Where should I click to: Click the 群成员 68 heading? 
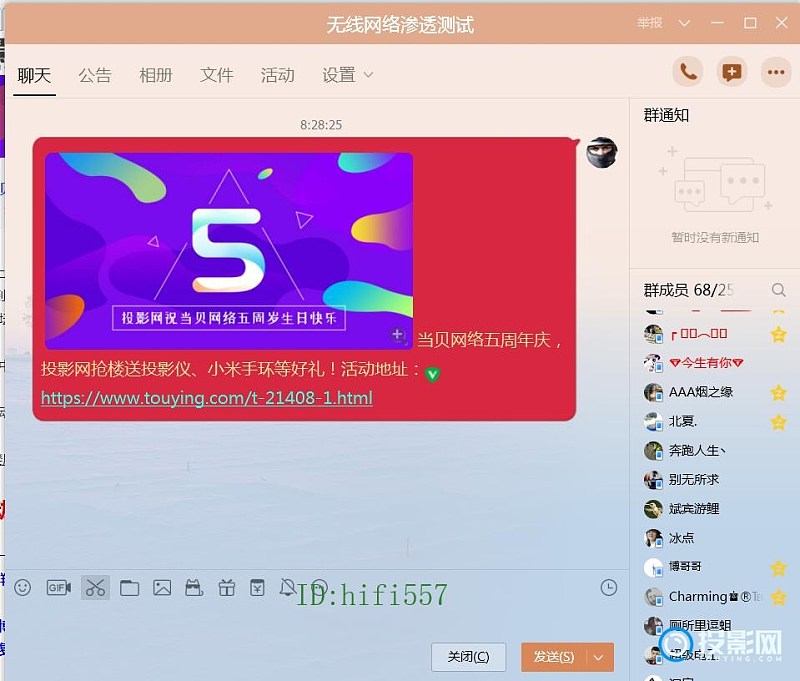[688, 290]
